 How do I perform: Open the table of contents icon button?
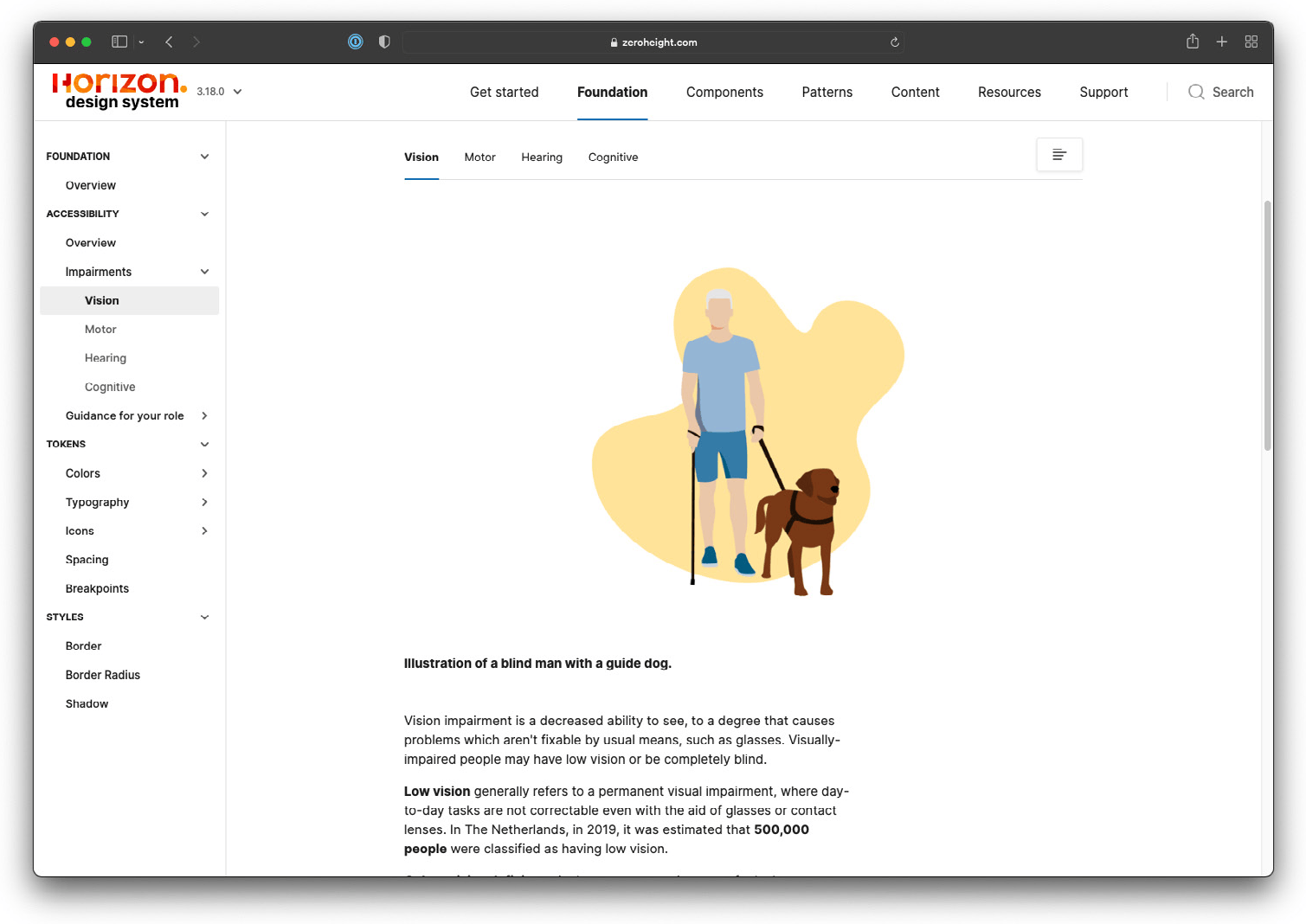(1059, 155)
